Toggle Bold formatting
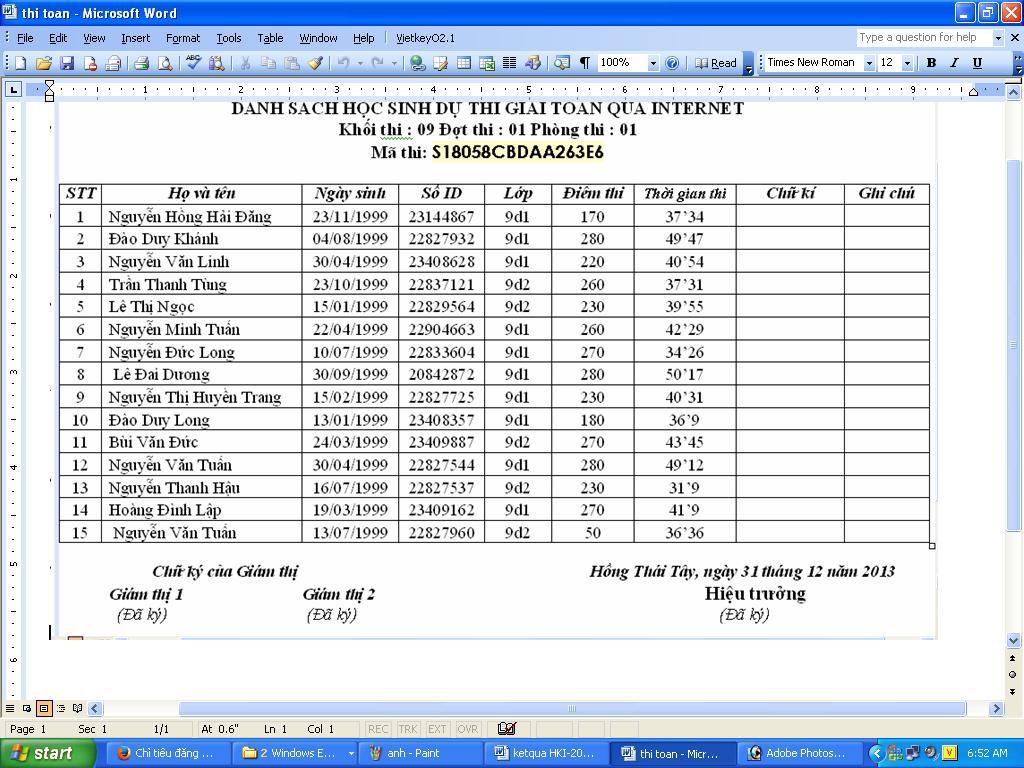Viewport: 1024px width, 768px height. click(x=932, y=63)
